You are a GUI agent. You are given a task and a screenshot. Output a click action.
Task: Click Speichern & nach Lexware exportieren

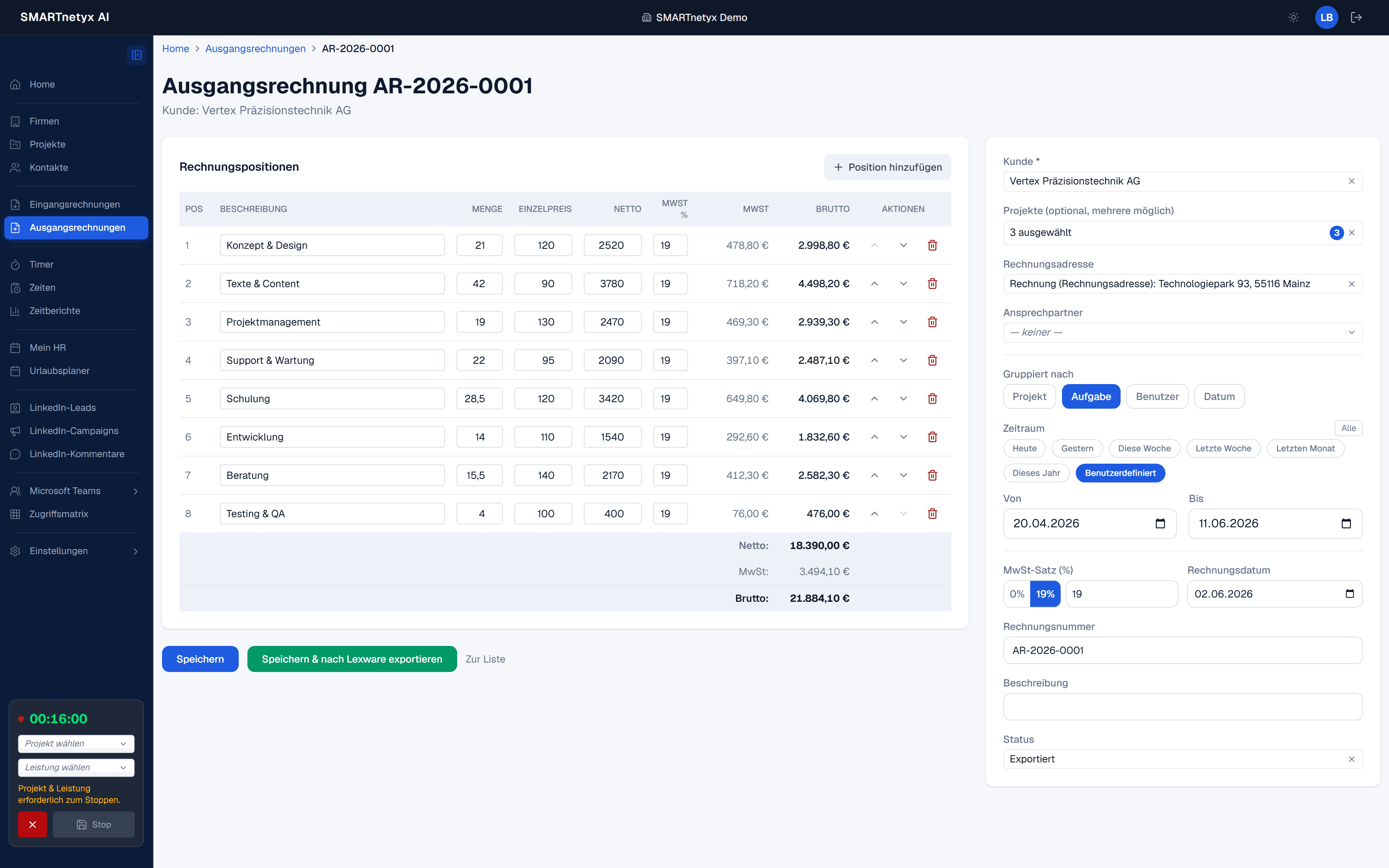point(352,659)
